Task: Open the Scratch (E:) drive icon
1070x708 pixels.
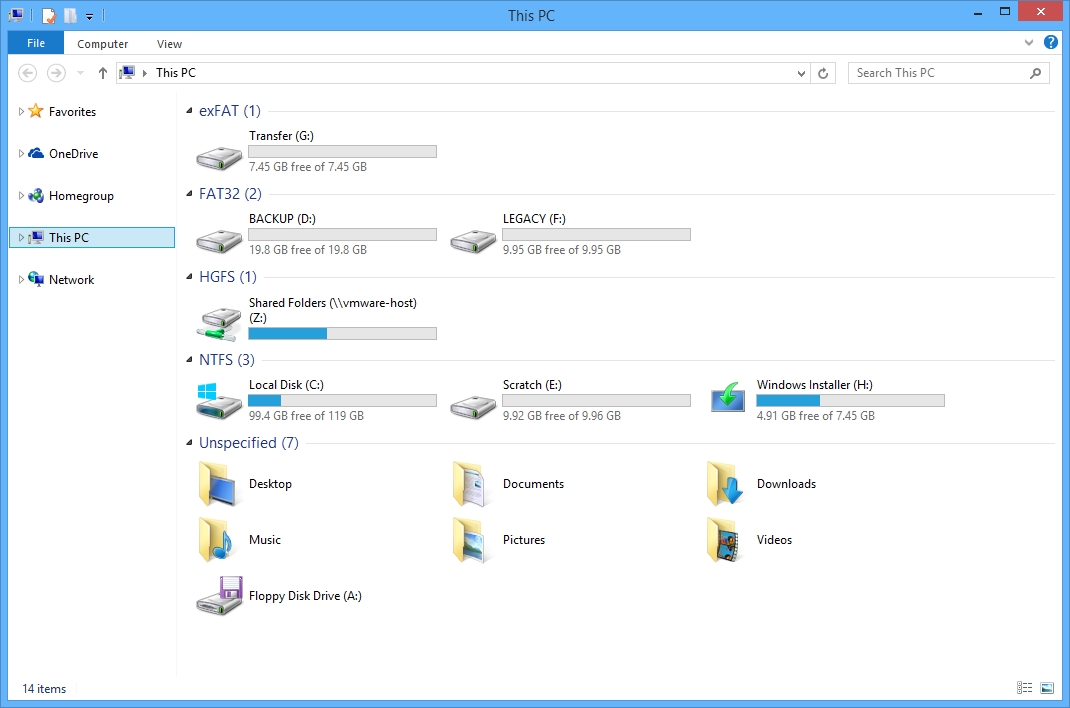Action: tap(473, 407)
